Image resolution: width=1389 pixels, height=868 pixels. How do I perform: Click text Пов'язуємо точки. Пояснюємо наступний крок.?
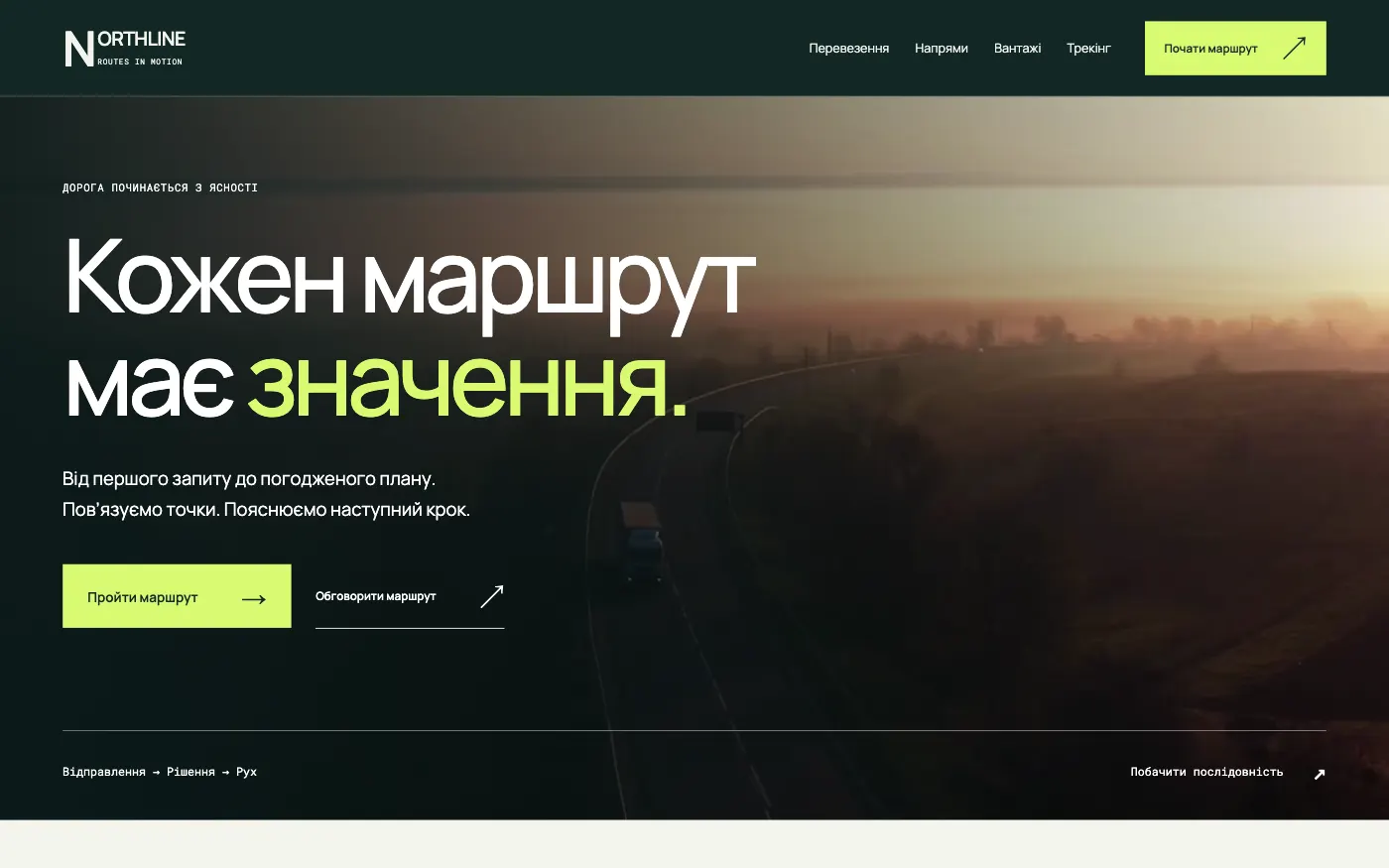click(266, 510)
